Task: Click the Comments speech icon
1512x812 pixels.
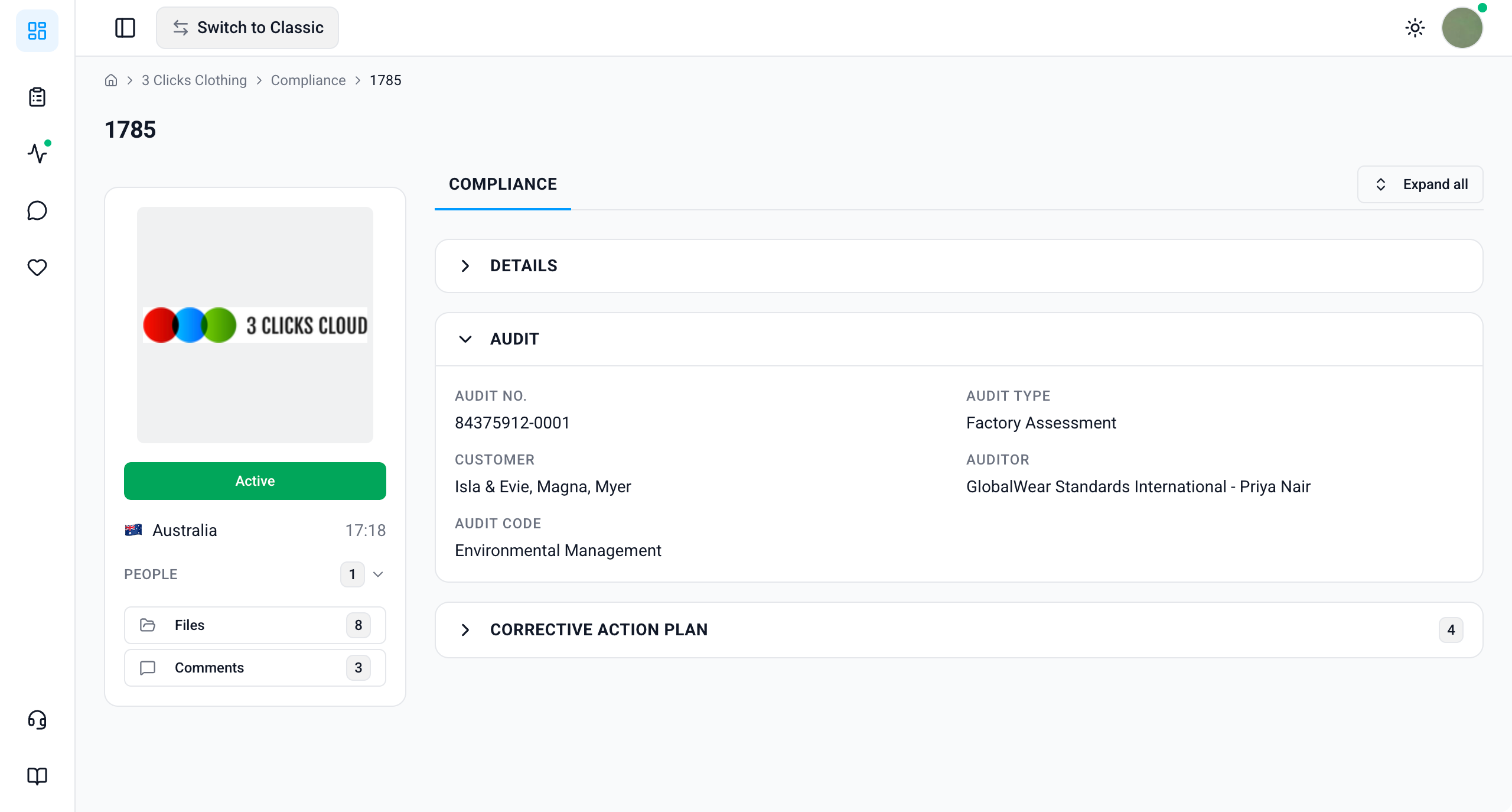Action: tap(148, 668)
